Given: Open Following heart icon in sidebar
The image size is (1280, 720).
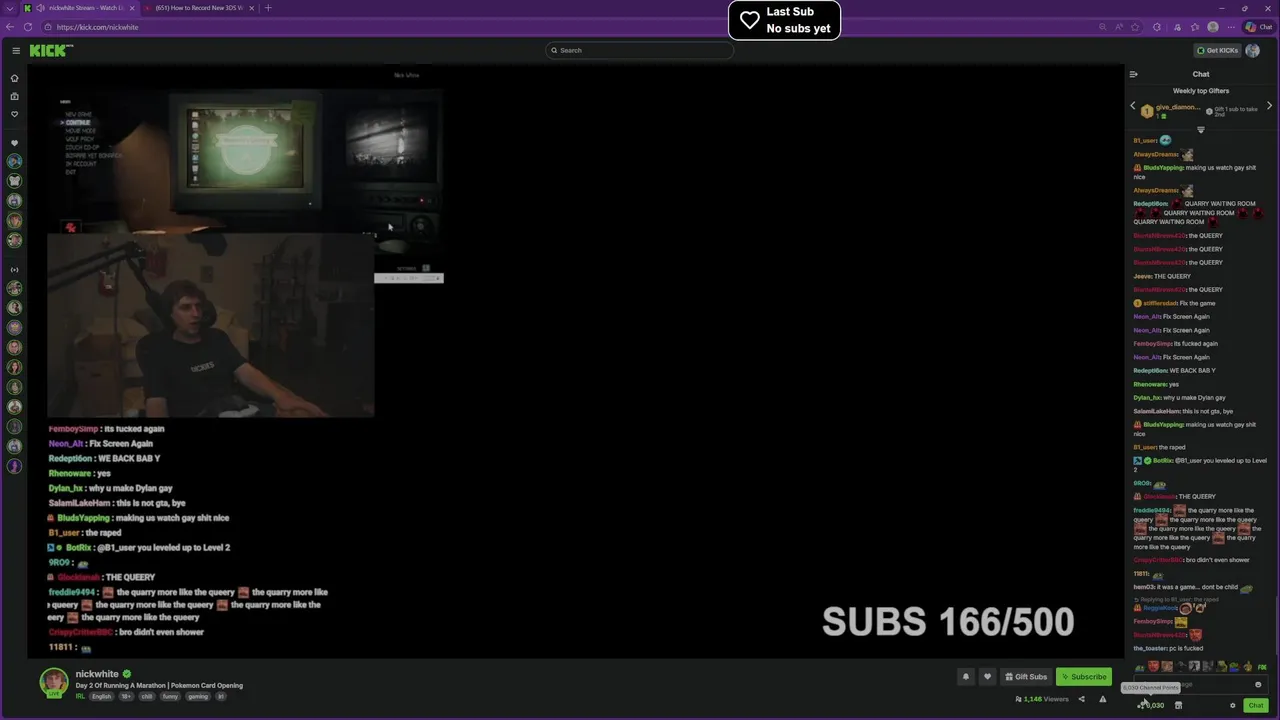Looking at the screenshot, I should click(14, 114).
